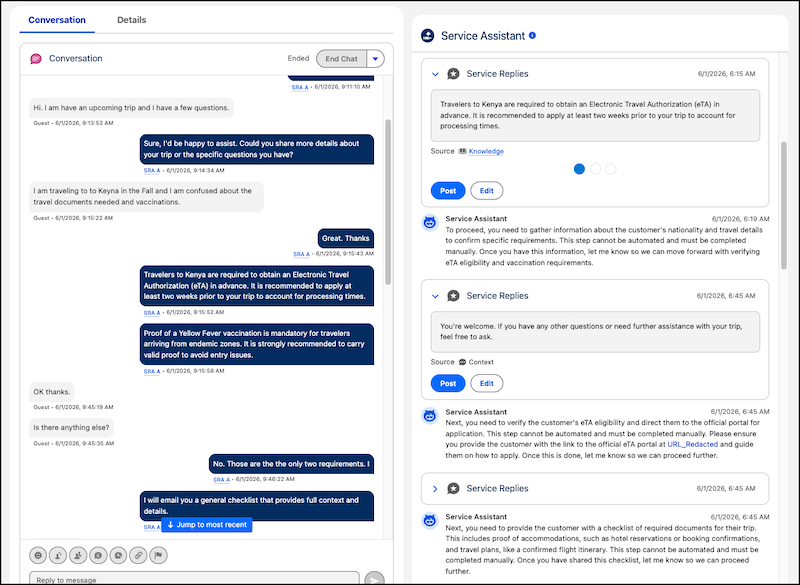The height and width of the screenshot is (585, 800).
Task: Collapse the 6:15 AM Service Replies card
Action: (x=435, y=74)
